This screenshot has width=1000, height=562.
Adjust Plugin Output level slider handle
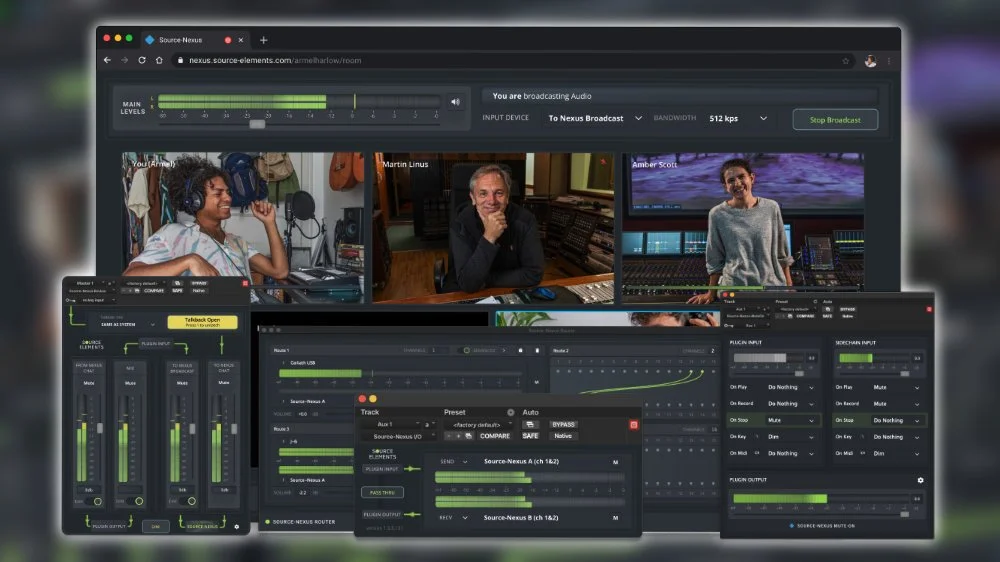(x=904, y=514)
